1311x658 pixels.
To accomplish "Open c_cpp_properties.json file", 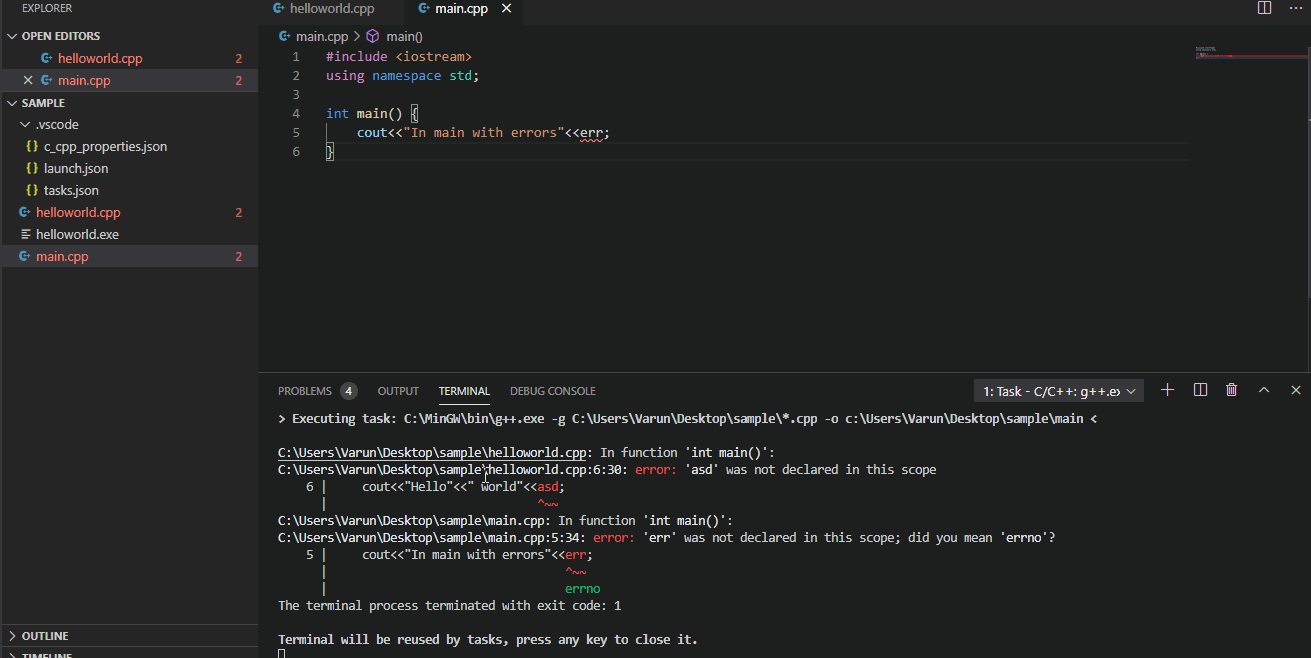I will click(x=129, y=146).
